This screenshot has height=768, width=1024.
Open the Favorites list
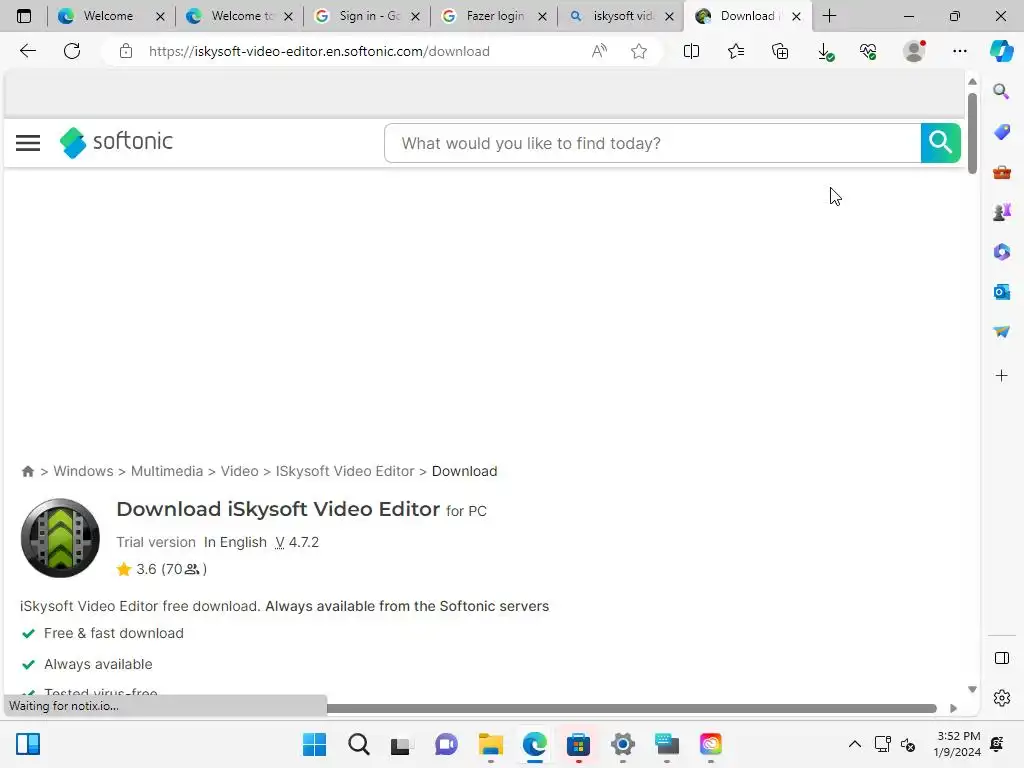[x=736, y=51]
